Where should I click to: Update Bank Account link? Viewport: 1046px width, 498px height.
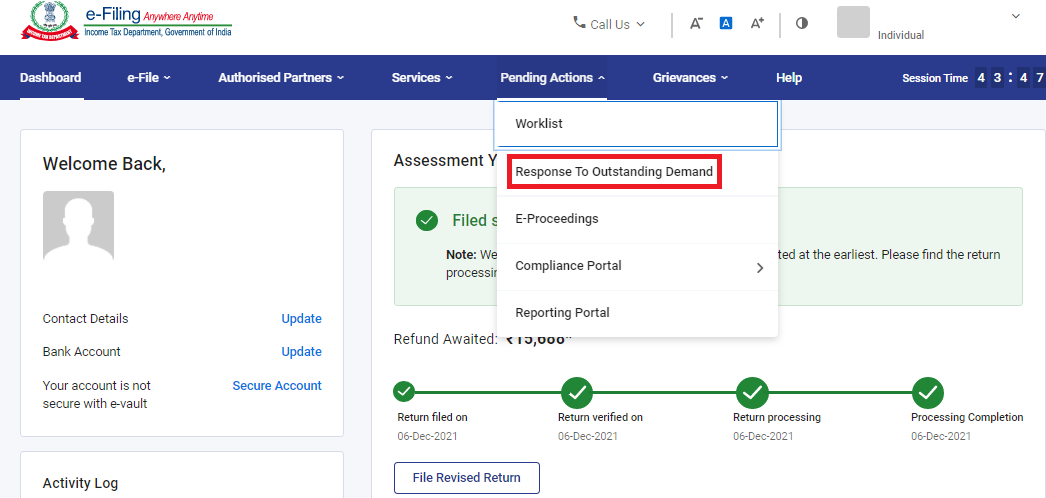click(x=301, y=351)
